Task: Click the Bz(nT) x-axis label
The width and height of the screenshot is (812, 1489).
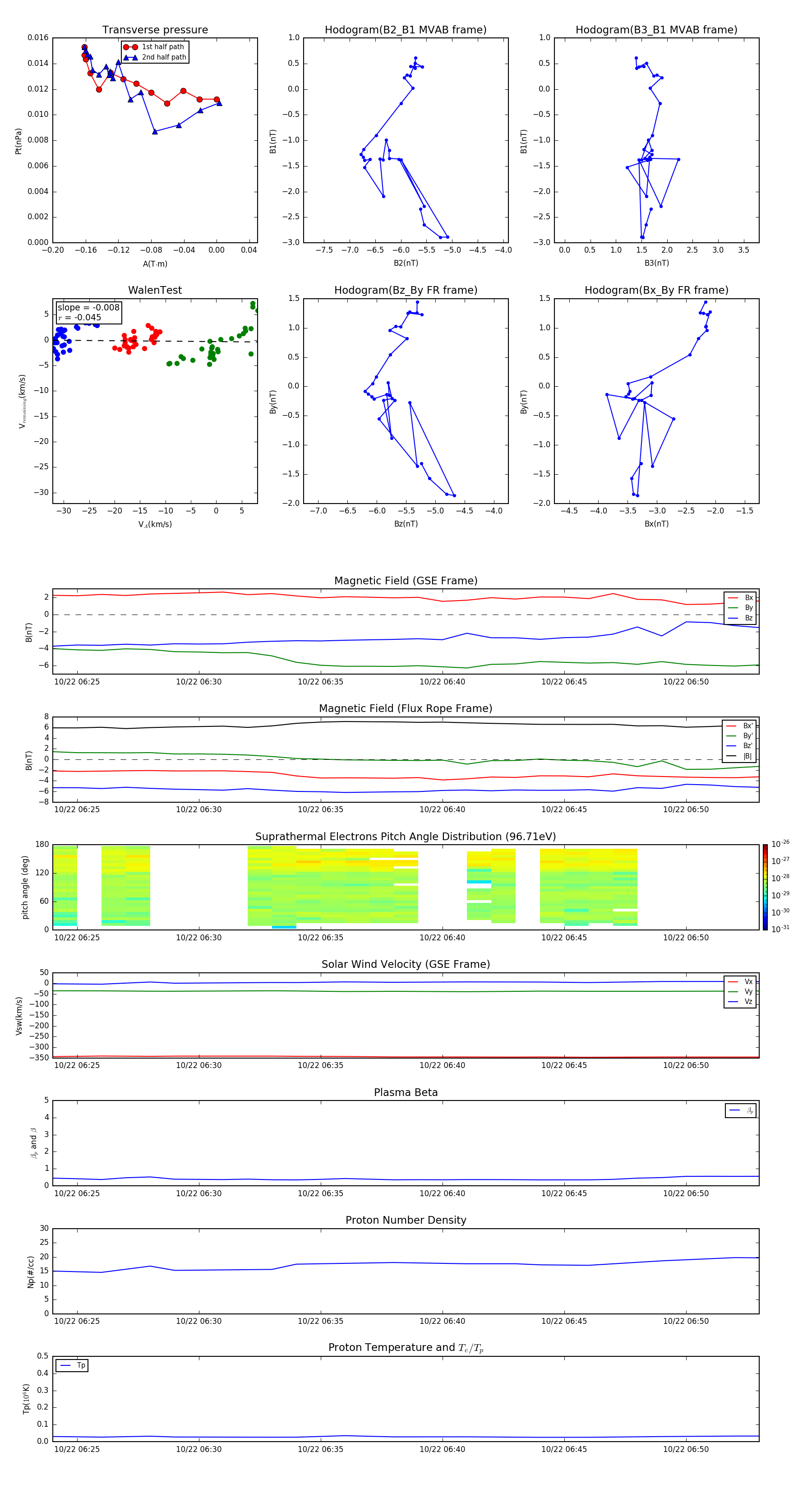Action: pos(406,524)
